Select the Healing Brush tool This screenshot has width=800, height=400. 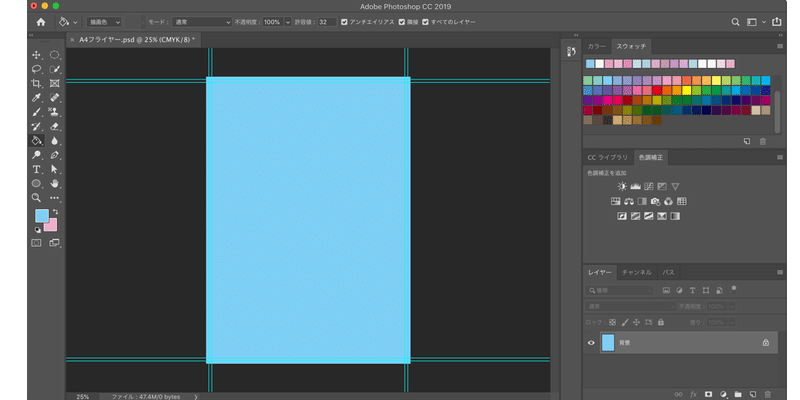(55, 97)
